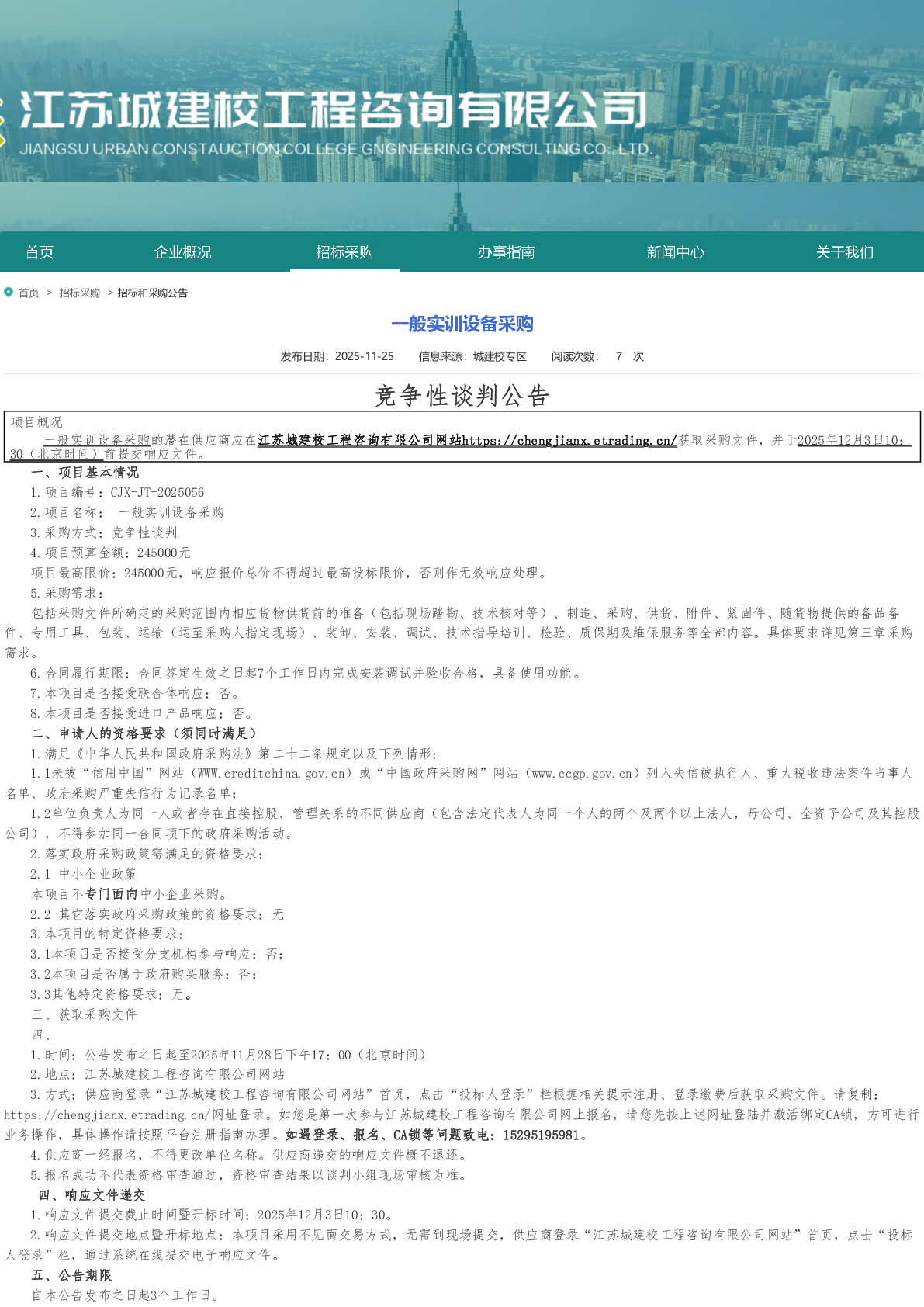Click the project number CJX-JT-2025056
This screenshot has width=924, height=1307.
pos(157,493)
